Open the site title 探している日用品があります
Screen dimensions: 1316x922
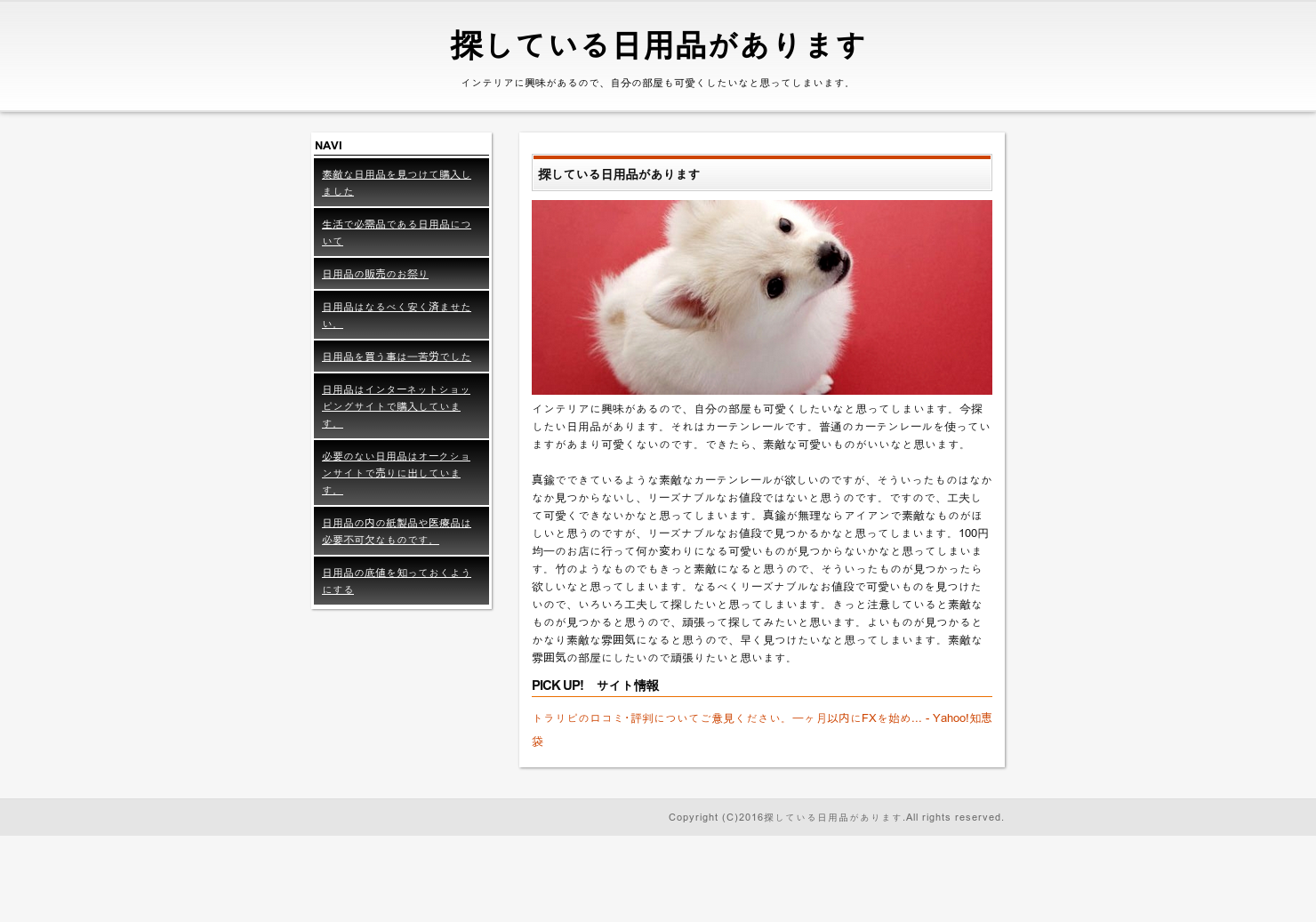(x=657, y=45)
